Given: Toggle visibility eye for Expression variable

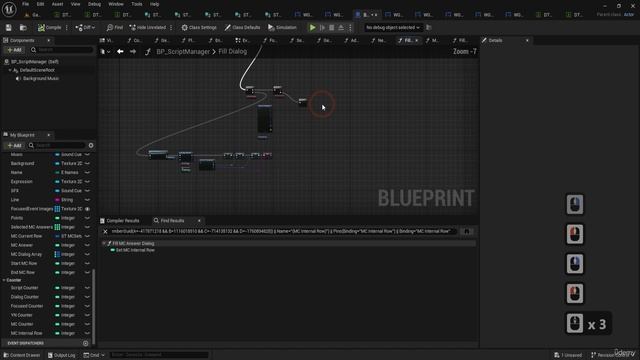Looking at the screenshot, I should 87,182.
